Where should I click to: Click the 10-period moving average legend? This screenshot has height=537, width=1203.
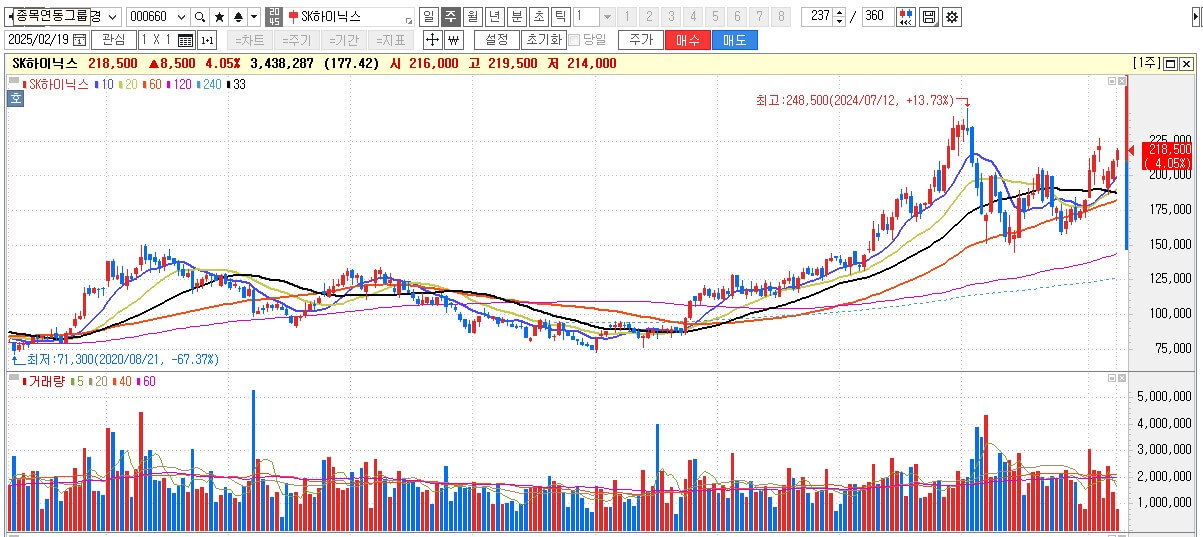click(105, 84)
